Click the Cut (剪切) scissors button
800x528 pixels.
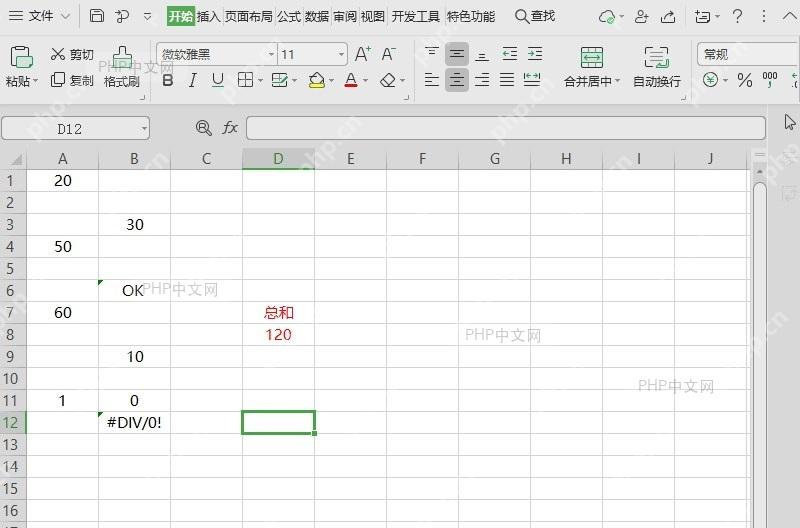(72, 54)
